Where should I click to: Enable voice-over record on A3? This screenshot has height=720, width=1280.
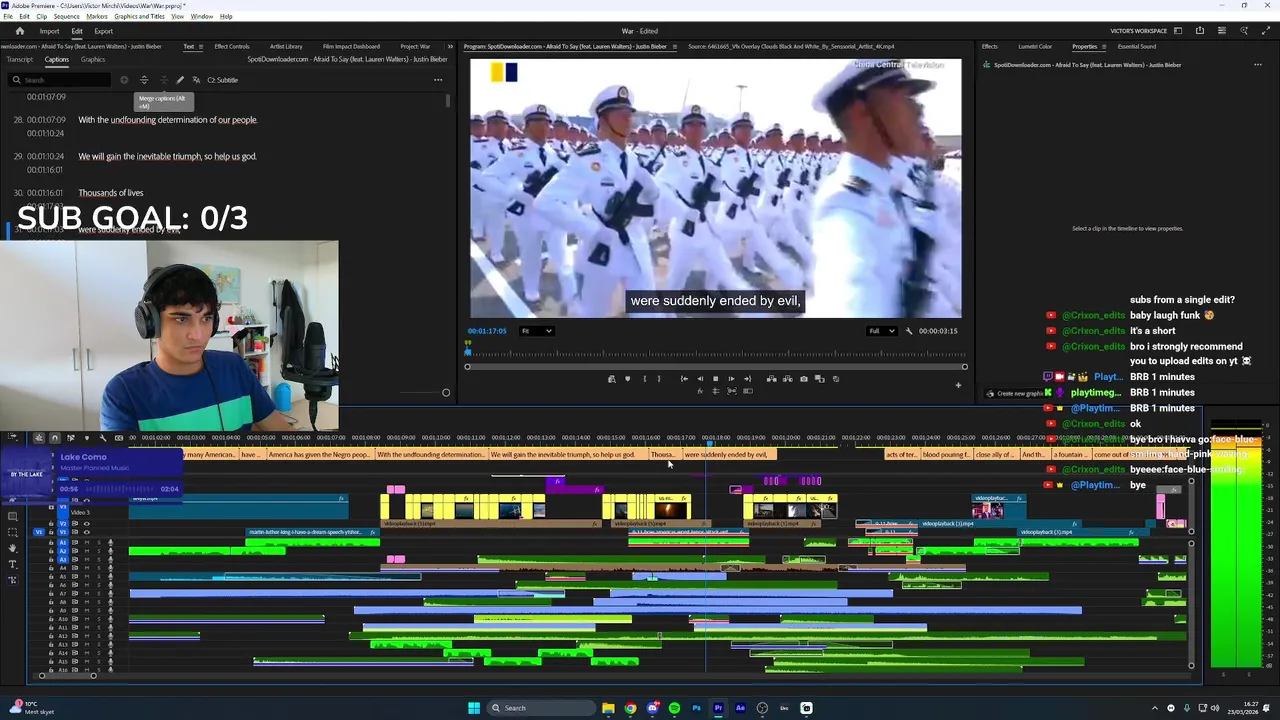click(x=110, y=560)
